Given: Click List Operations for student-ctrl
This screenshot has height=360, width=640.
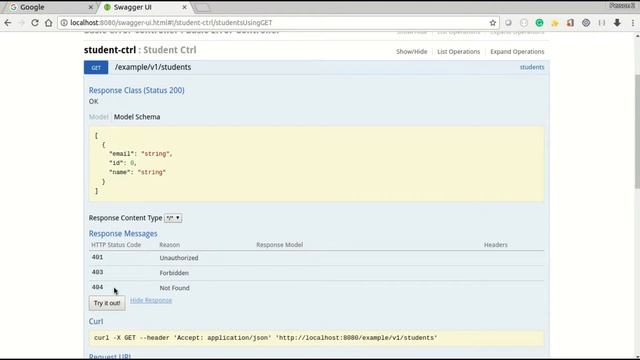Looking at the screenshot, I should point(458,51).
